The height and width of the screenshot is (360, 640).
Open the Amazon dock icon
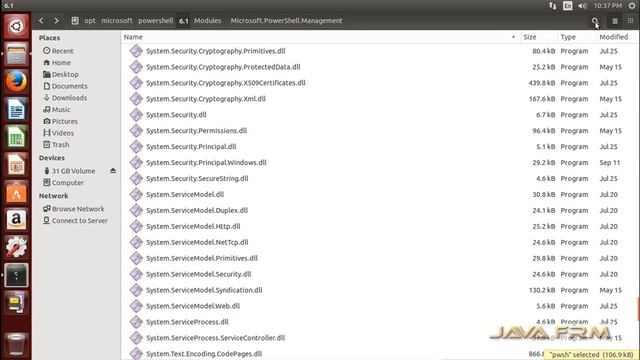tap(16, 220)
